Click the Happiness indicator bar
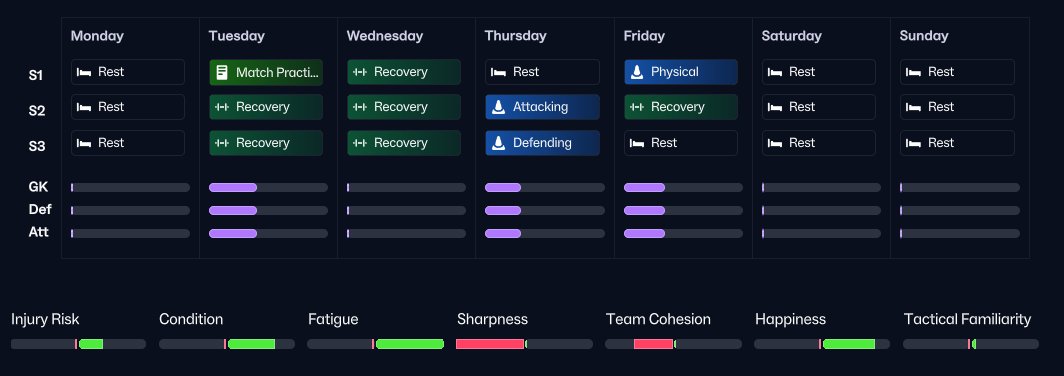Screen dimensions: 1064x376 822,344
